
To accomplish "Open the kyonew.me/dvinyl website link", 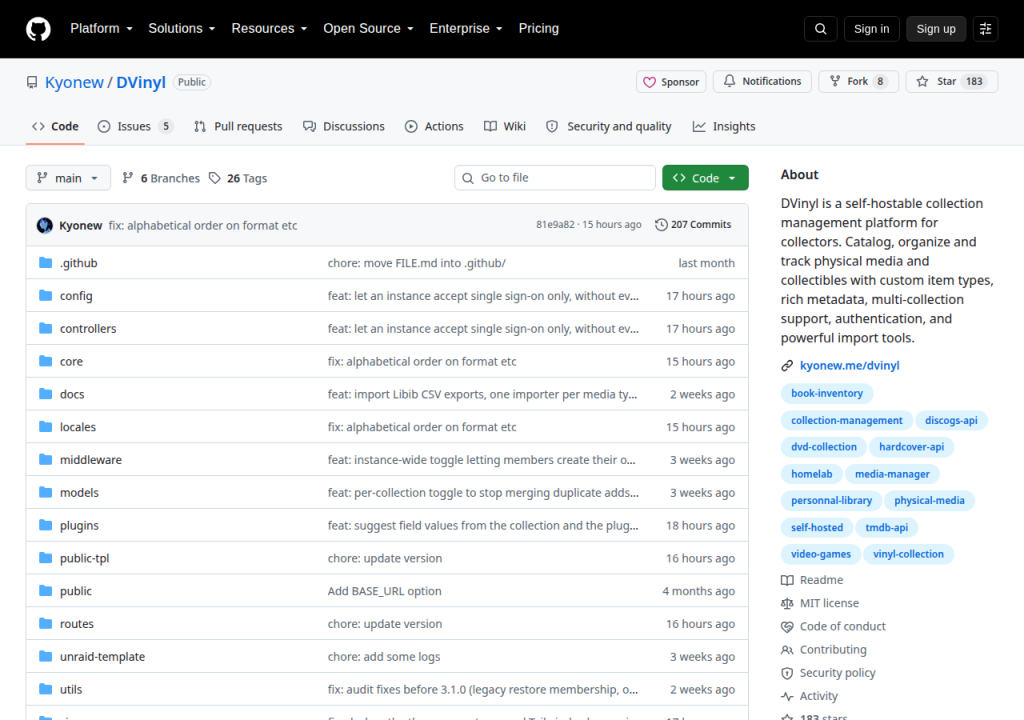I will tap(849, 366).
